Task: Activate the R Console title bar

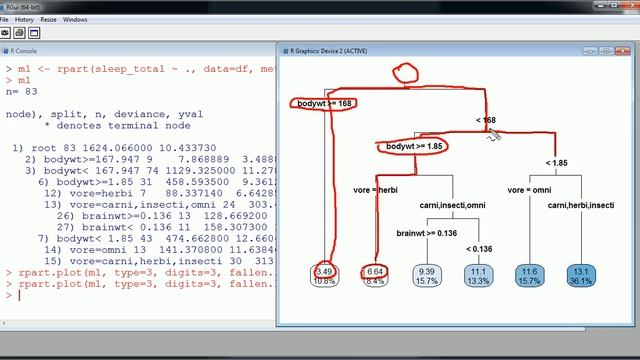Action: tap(138, 51)
